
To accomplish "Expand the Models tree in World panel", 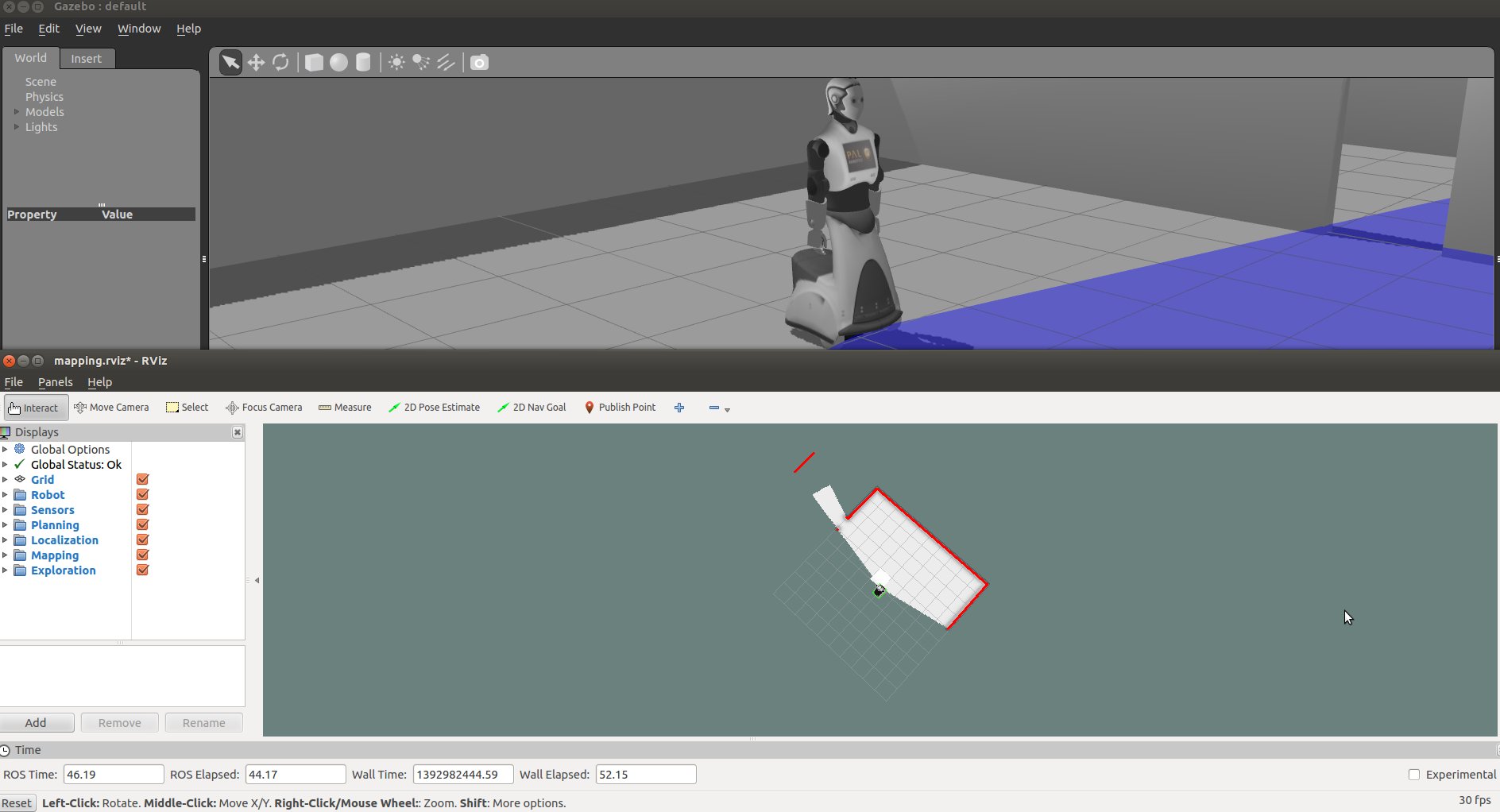I will pos(17,112).
